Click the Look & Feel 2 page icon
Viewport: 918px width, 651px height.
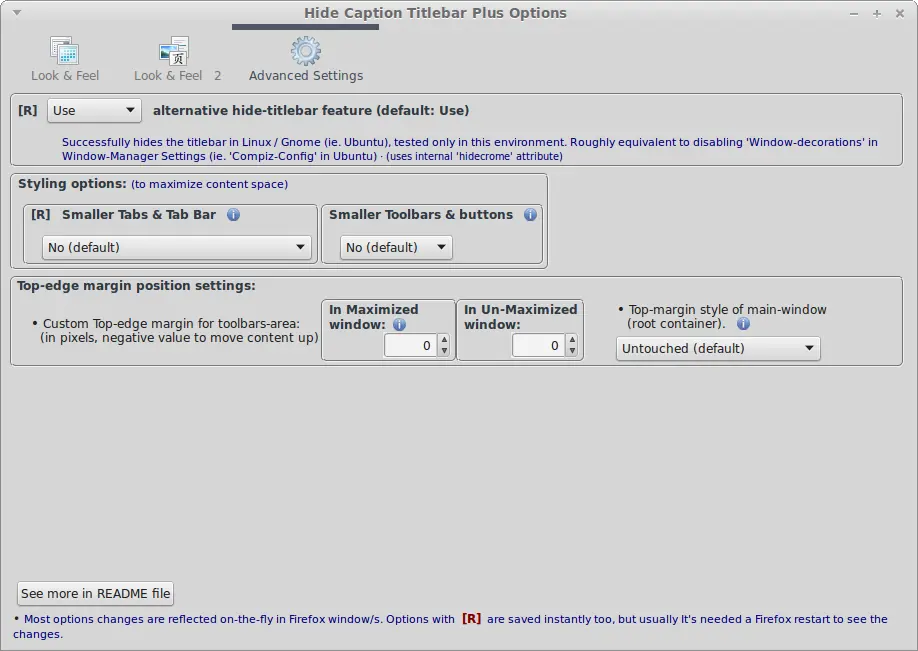pyautogui.click(x=174, y=51)
